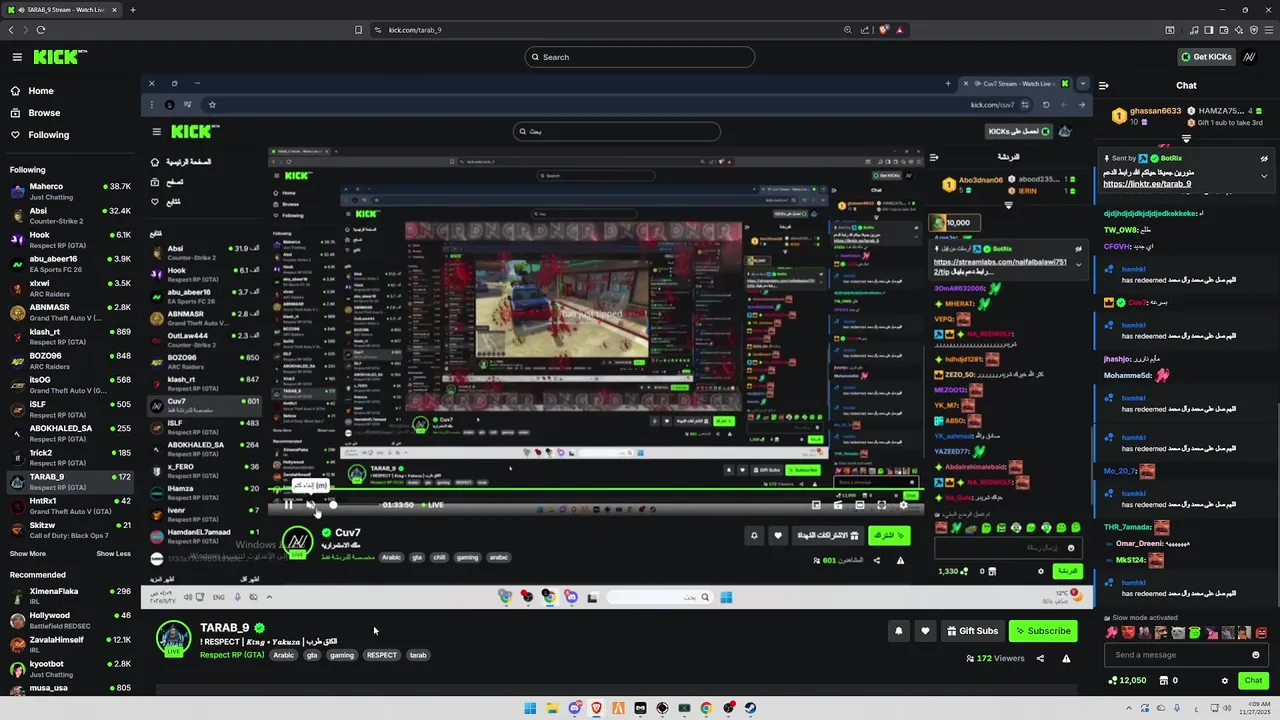Open kyootbot recommended channel

pyautogui.click(x=70, y=669)
